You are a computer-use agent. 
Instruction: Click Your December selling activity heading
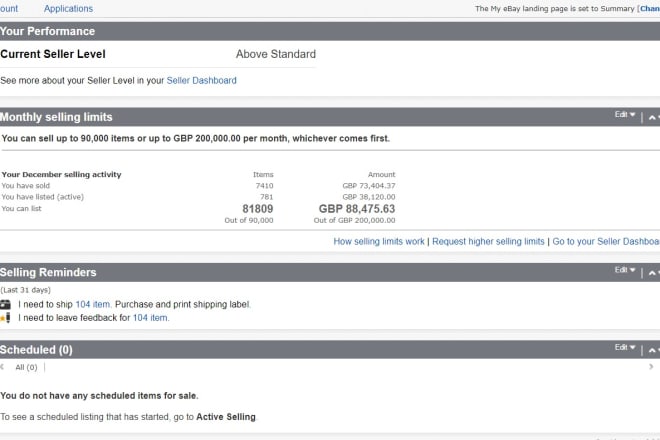click(x=61, y=174)
